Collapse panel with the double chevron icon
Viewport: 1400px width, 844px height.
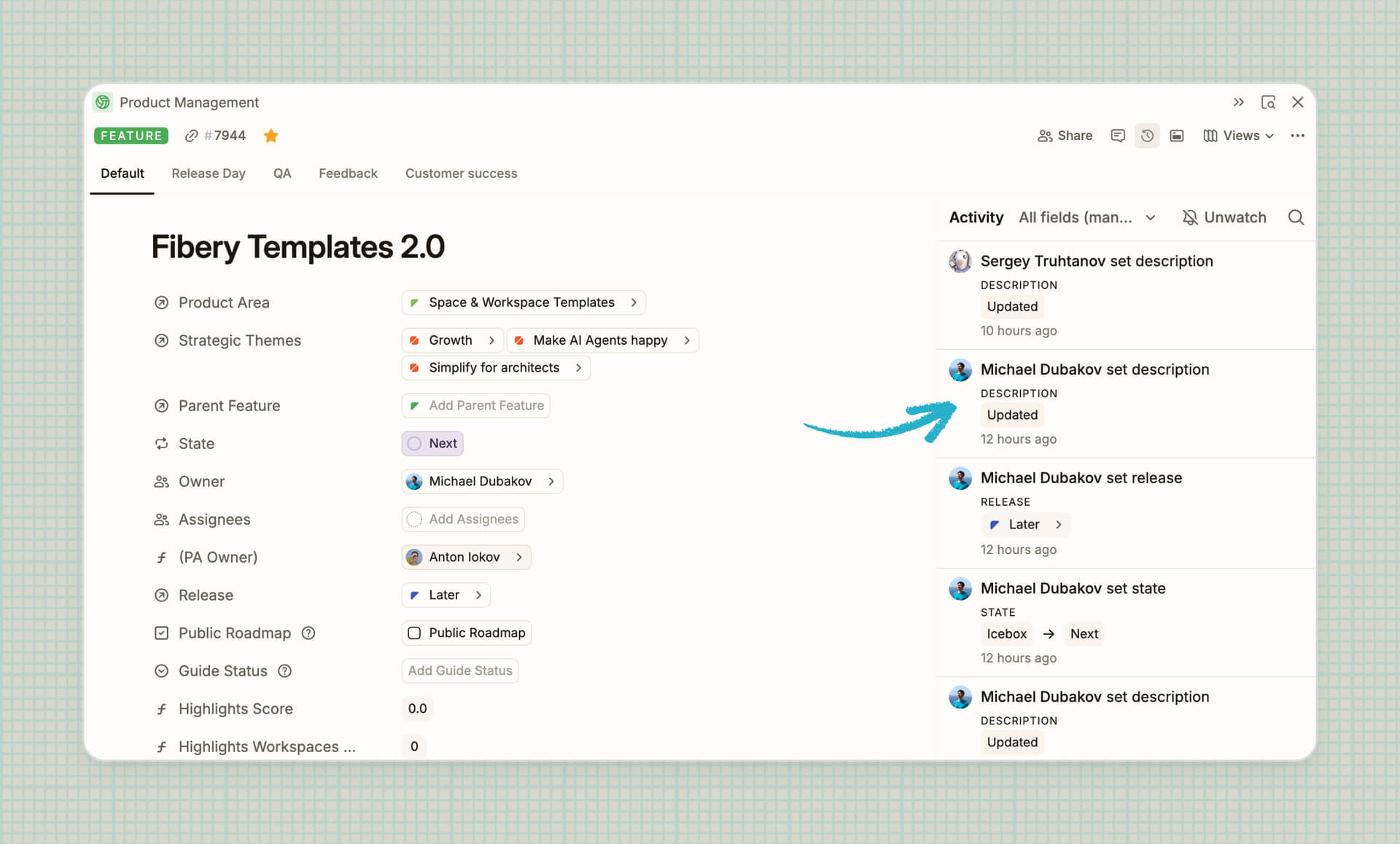tap(1238, 102)
